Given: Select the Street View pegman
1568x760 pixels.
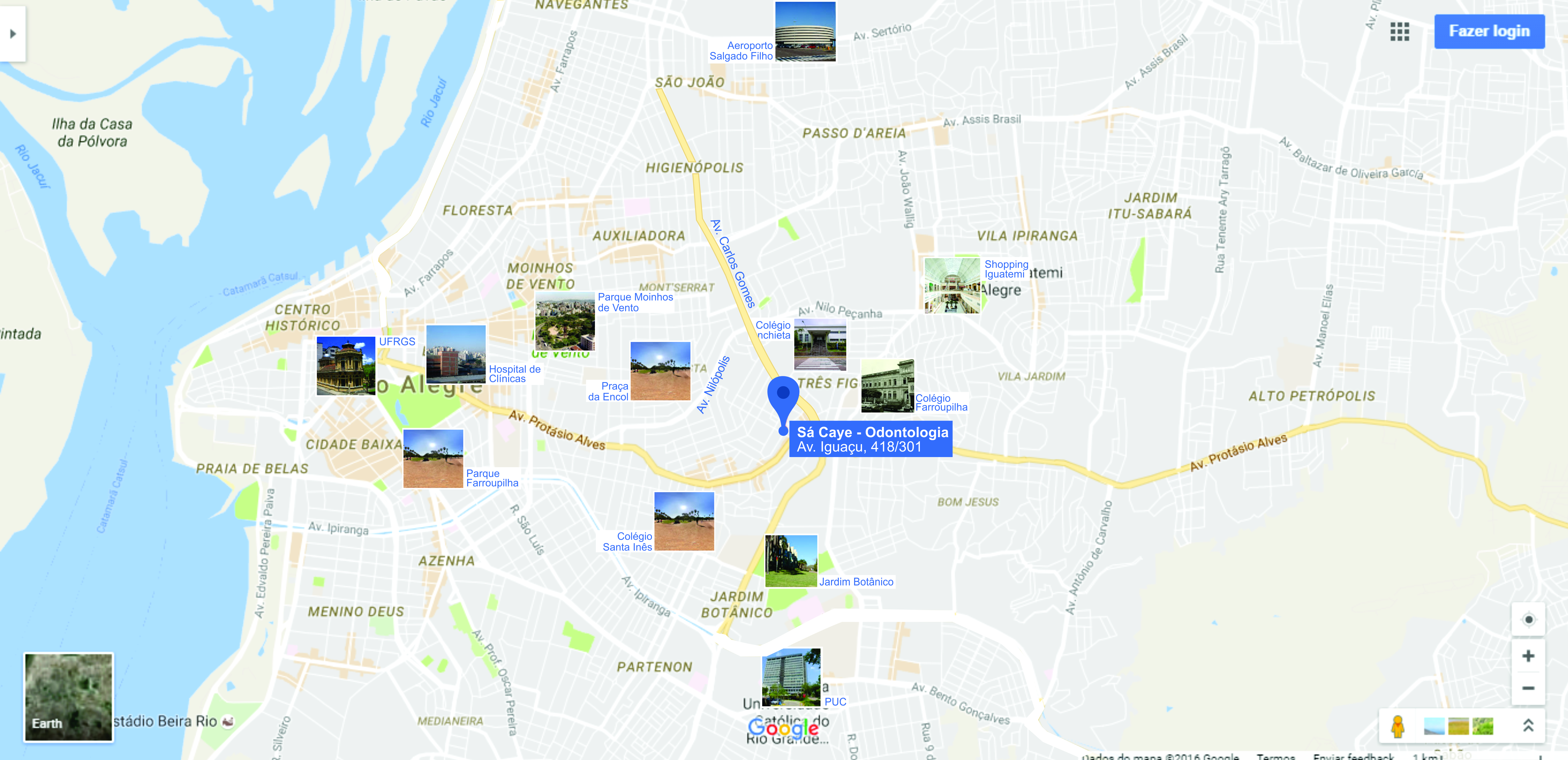Looking at the screenshot, I should [1398, 726].
